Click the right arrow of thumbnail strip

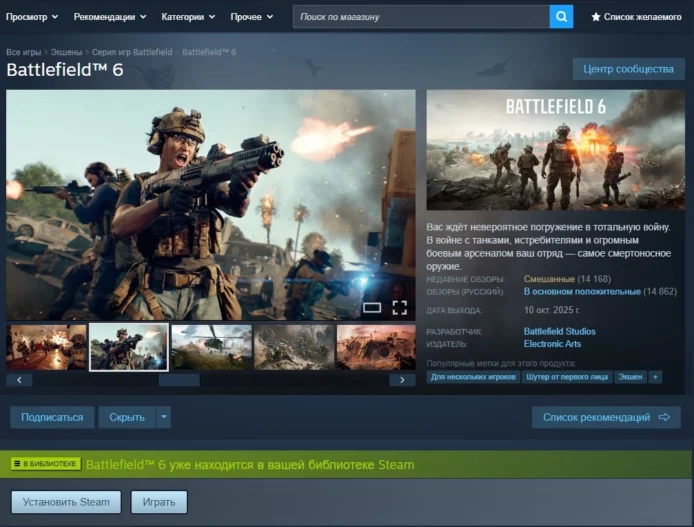[402, 380]
